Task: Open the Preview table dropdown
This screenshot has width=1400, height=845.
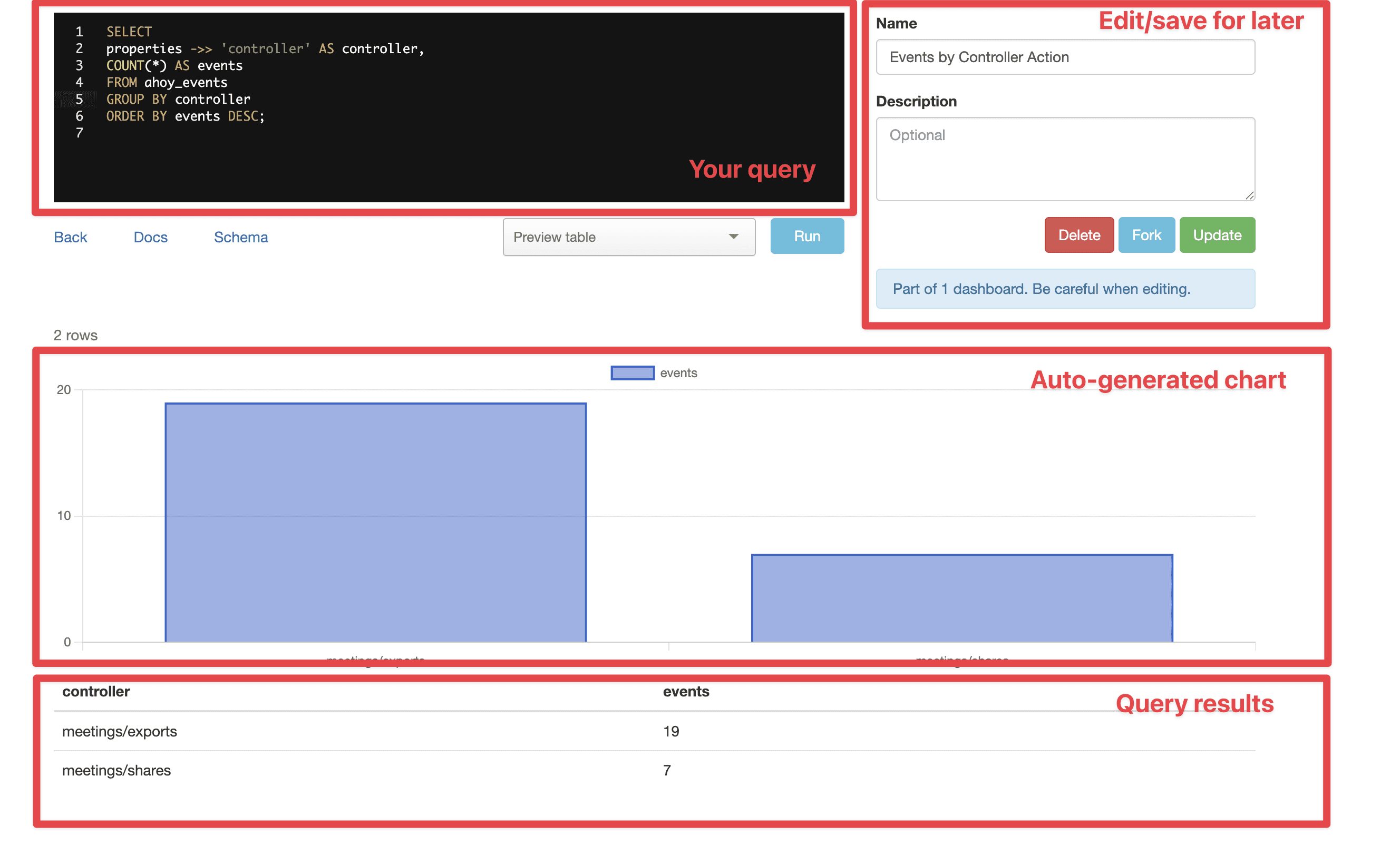Action: click(x=628, y=237)
